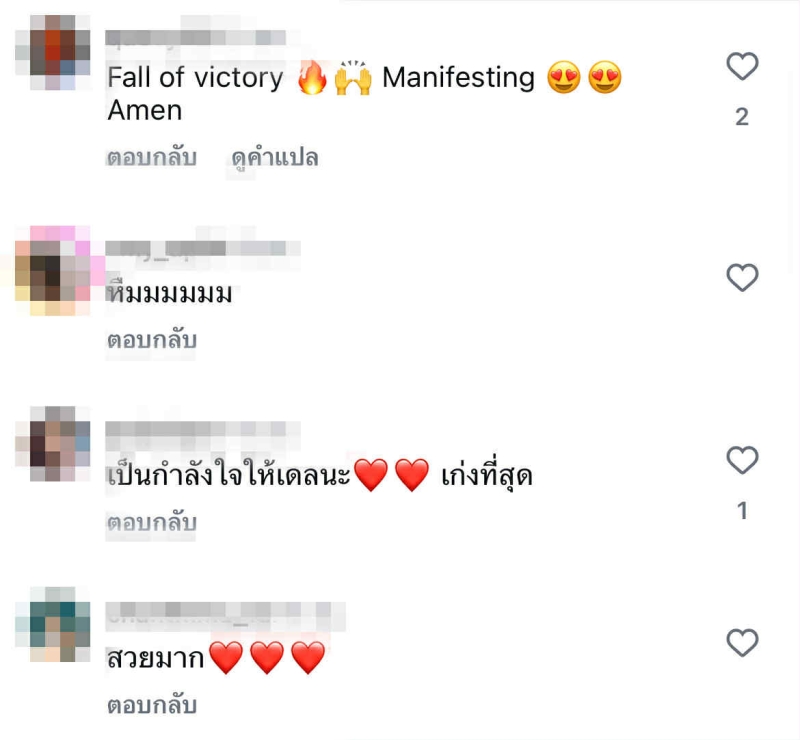The height and width of the screenshot is (740, 800).
Task: Click the username above the หืมมมมมม comment
Action: coord(203,249)
